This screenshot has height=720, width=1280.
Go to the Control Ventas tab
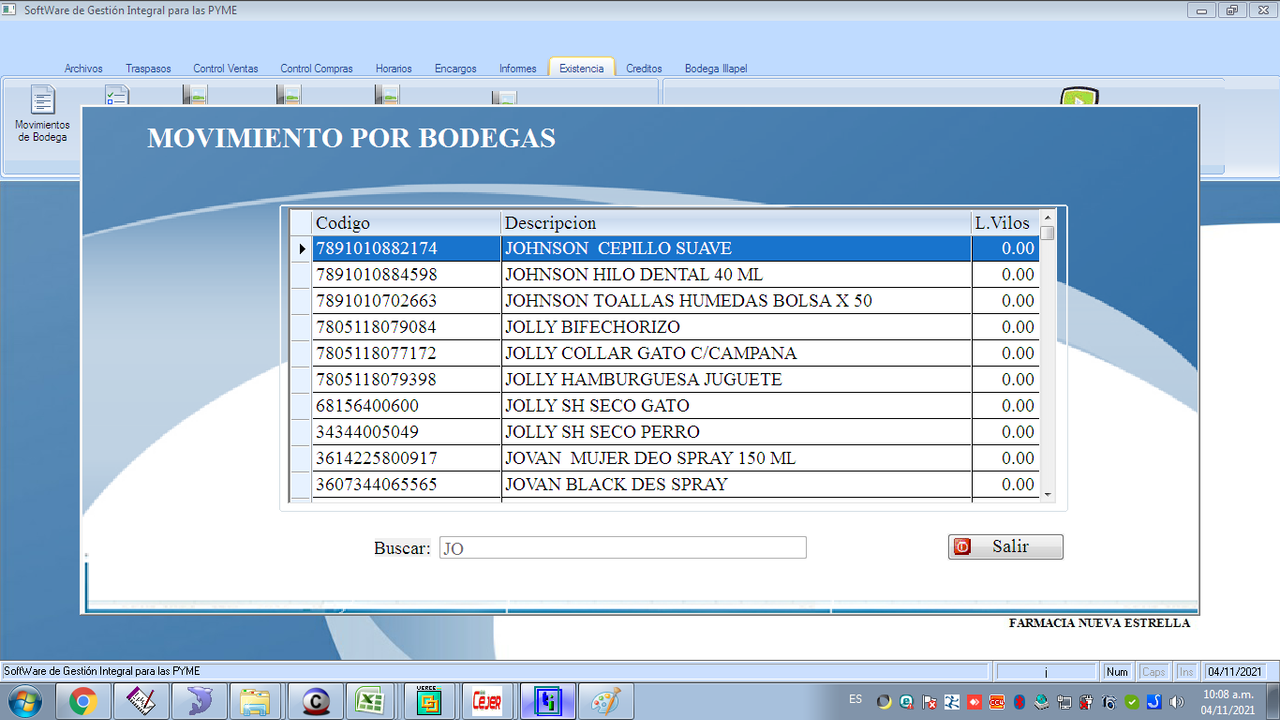[226, 69]
